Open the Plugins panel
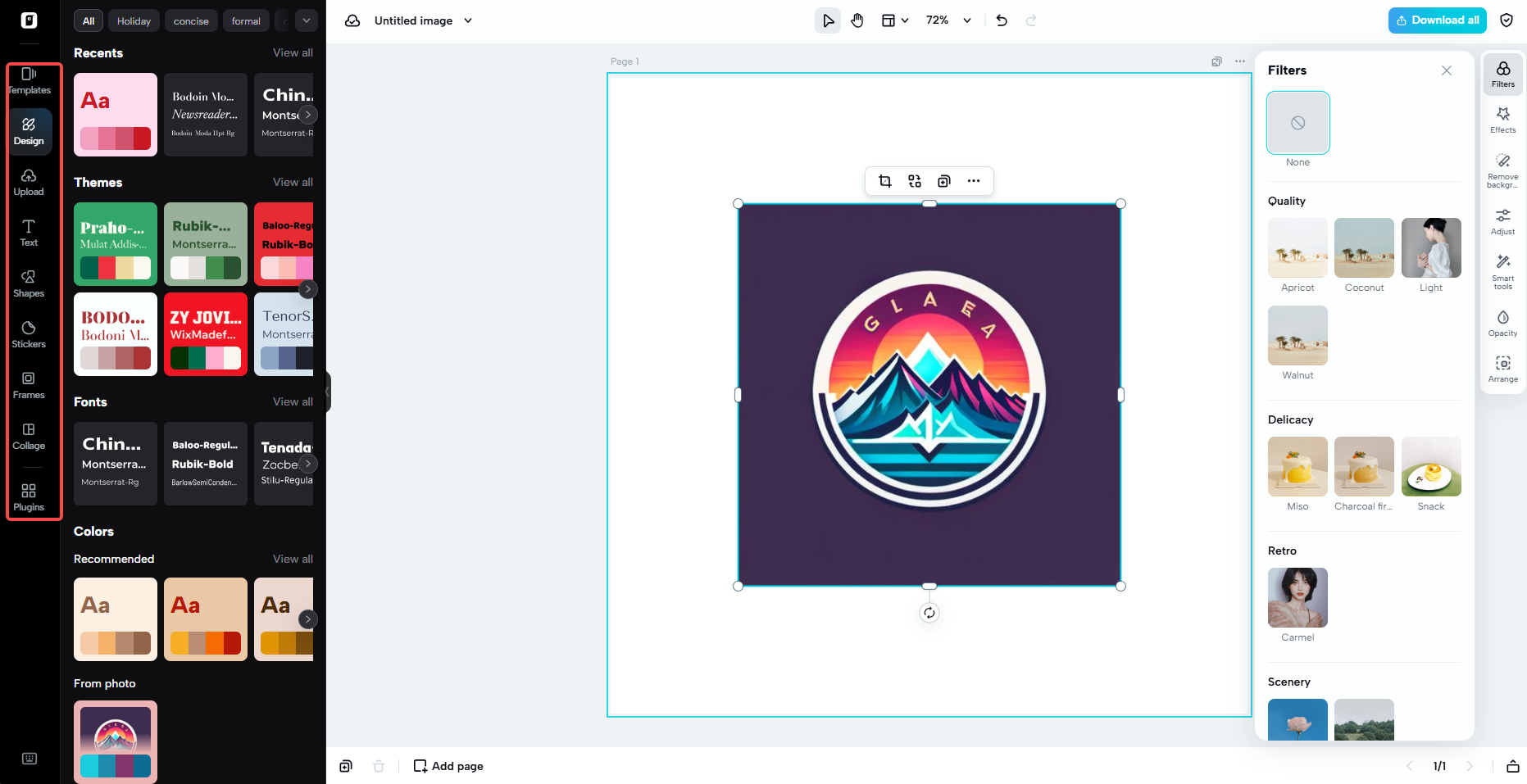This screenshot has height=784, width=1527. pyautogui.click(x=29, y=497)
